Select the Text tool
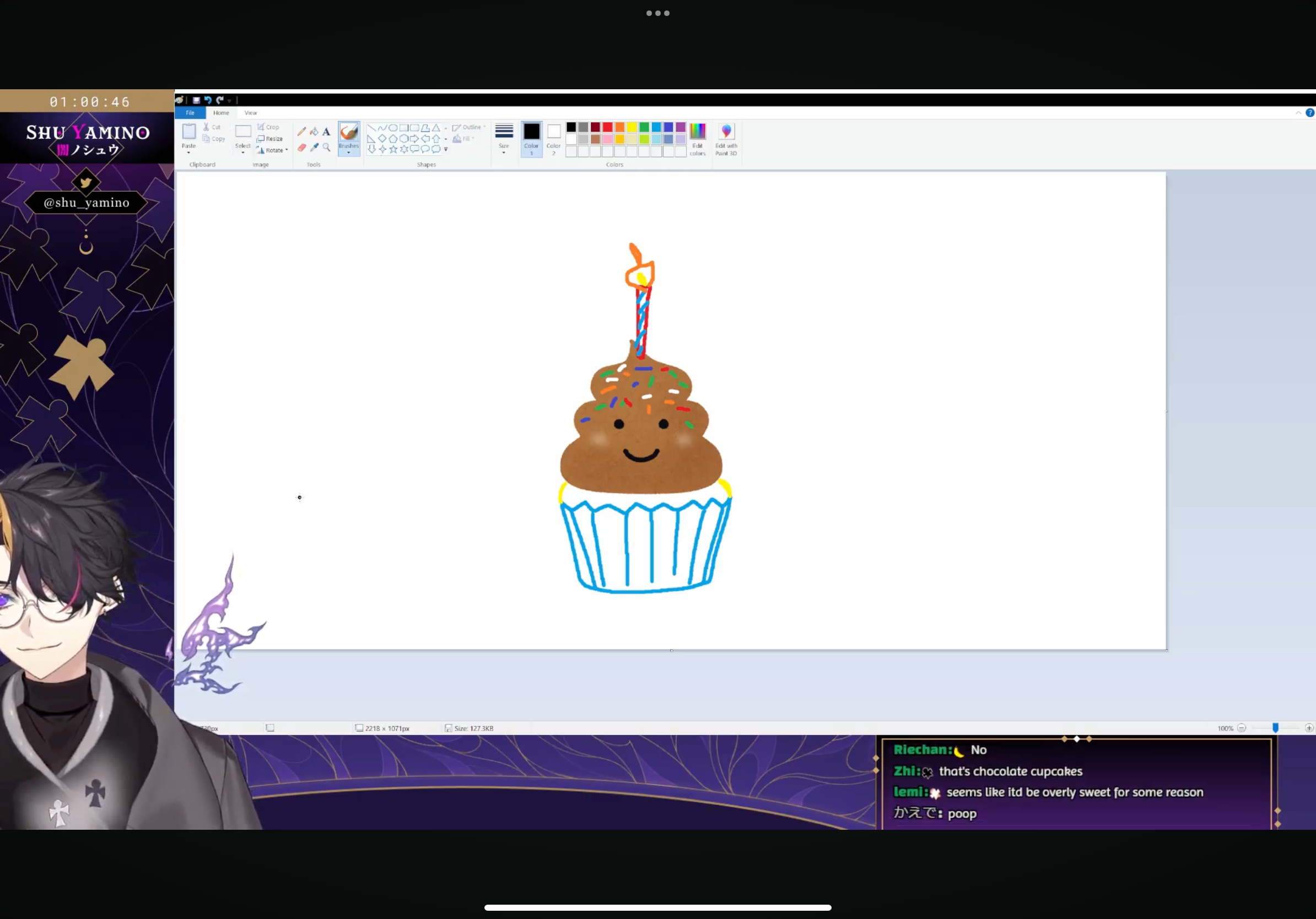The height and width of the screenshot is (919, 1316). pos(326,131)
